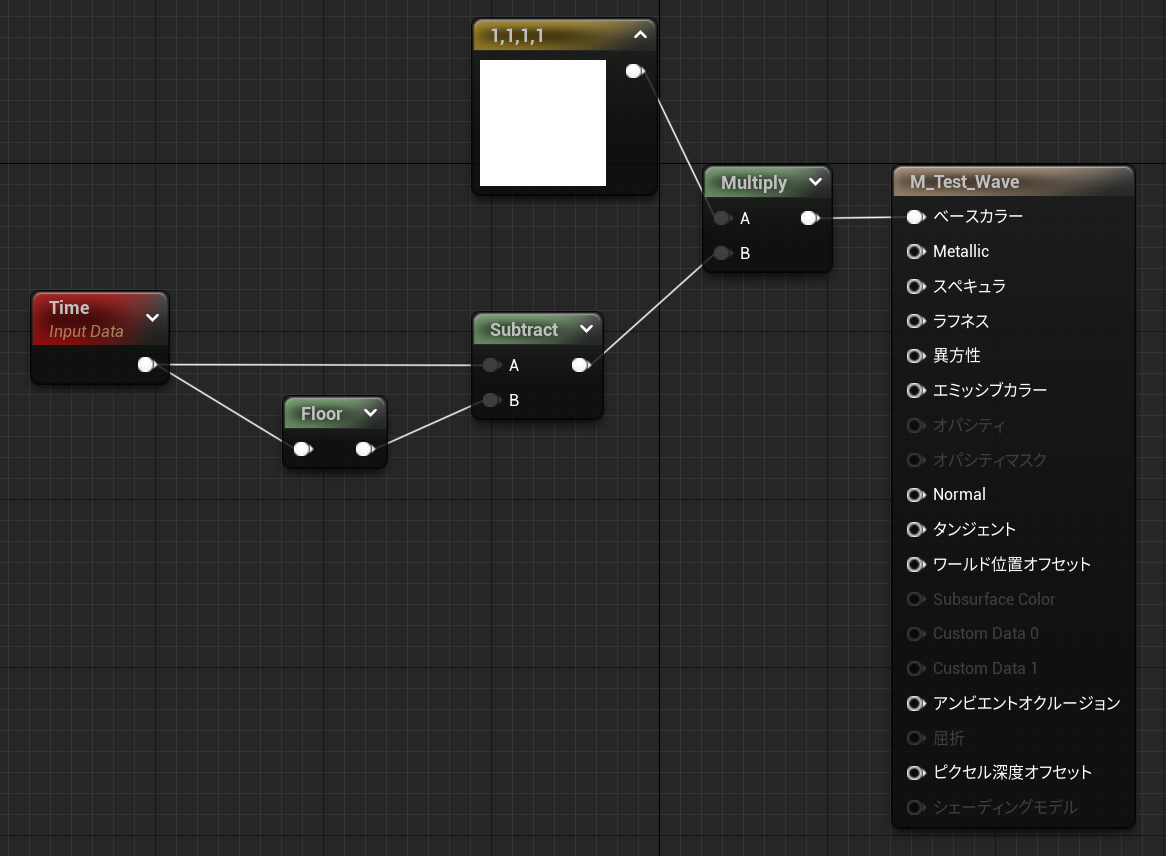The height and width of the screenshot is (856, 1166).
Task: Click the タンジェント input pin
Action: pos(916,530)
